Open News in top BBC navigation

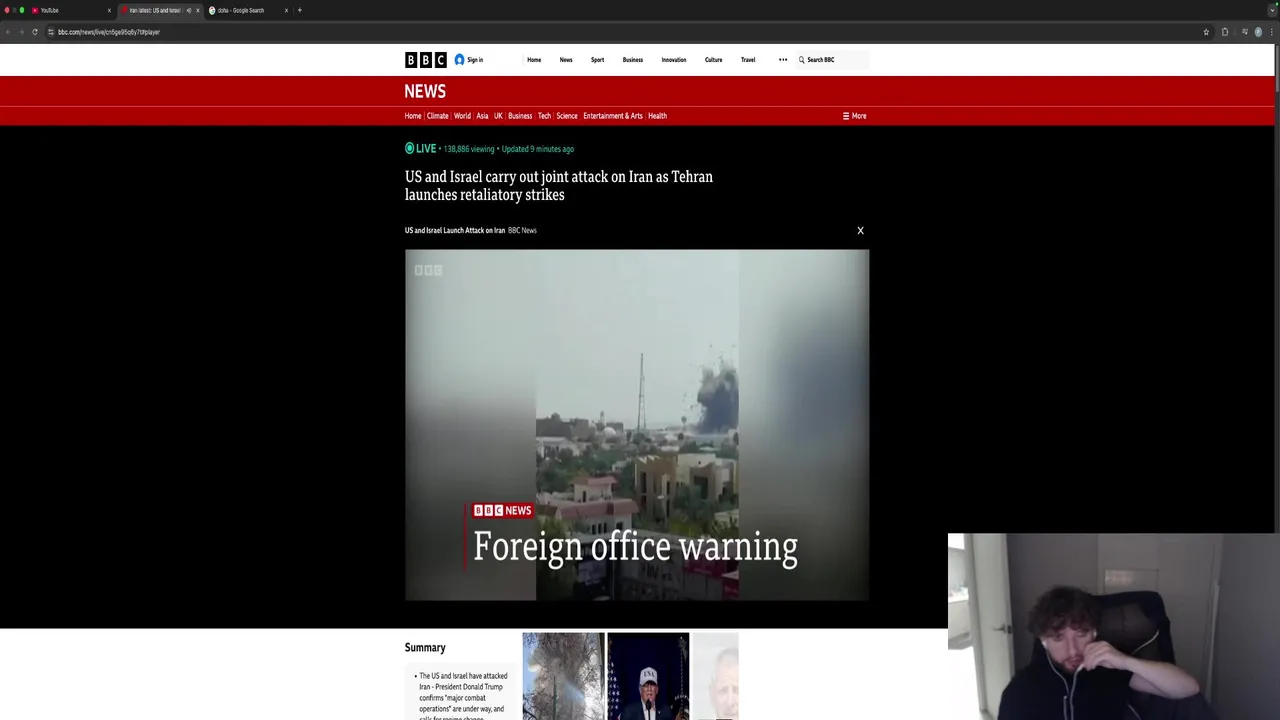click(566, 60)
